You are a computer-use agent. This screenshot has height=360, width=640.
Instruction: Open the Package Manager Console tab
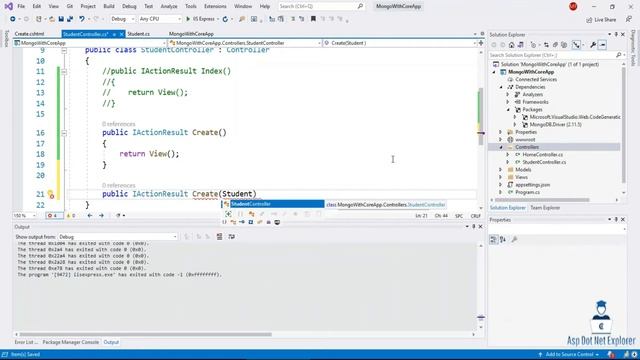tap(71, 342)
